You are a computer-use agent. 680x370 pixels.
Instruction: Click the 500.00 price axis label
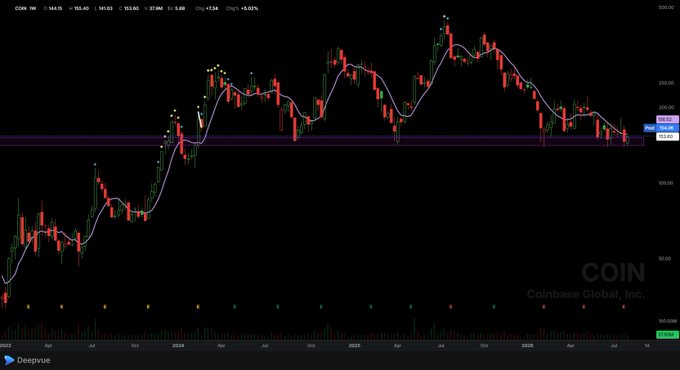666,7
